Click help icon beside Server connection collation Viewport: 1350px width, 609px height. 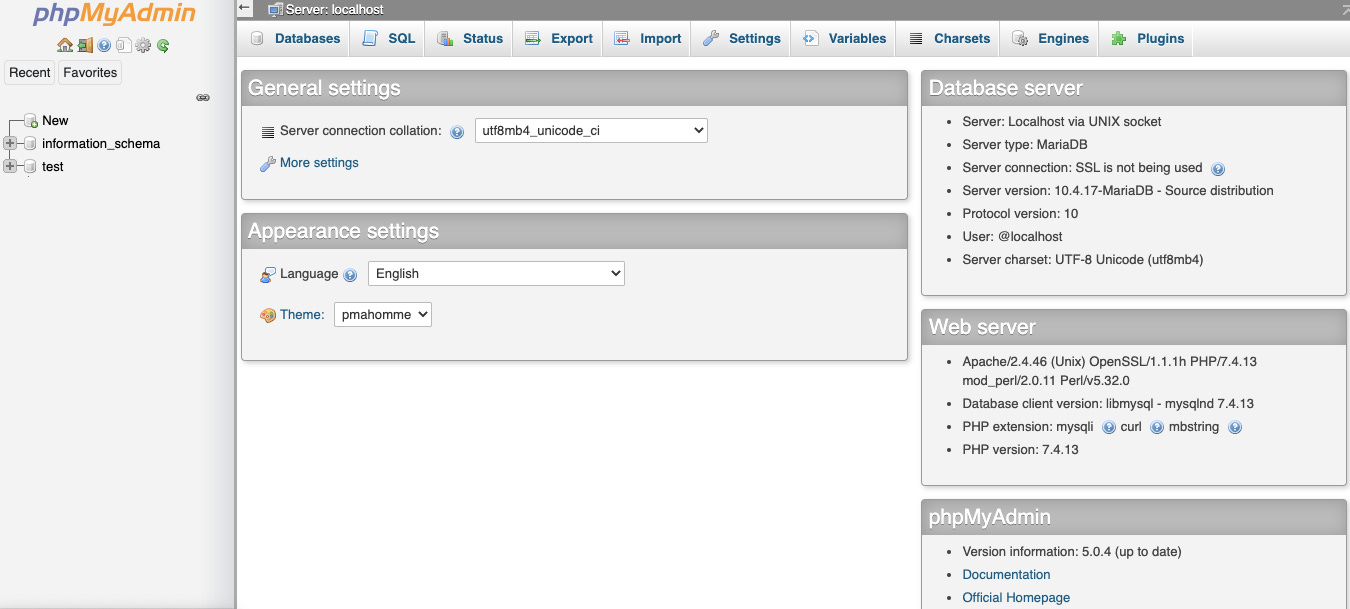click(457, 132)
